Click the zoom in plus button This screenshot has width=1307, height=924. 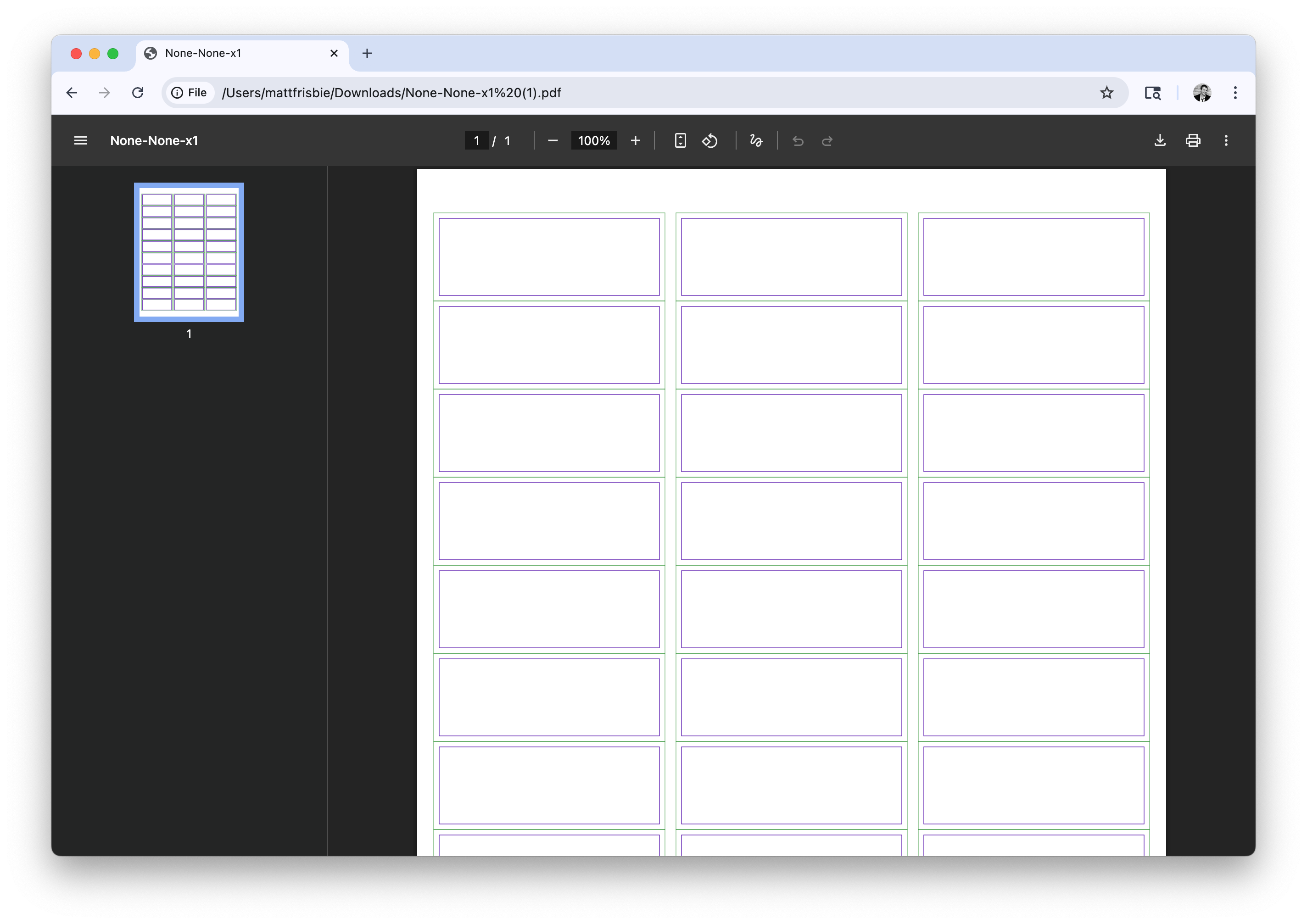pos(635,140)
